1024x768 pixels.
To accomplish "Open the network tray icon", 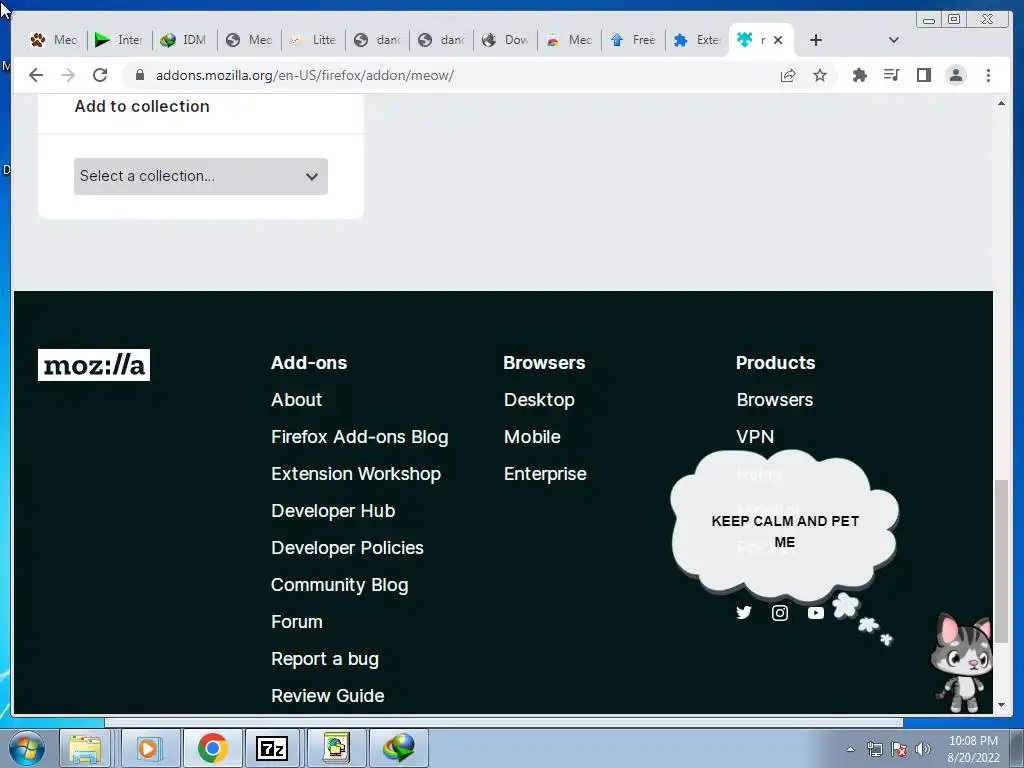I will point(874,749).
